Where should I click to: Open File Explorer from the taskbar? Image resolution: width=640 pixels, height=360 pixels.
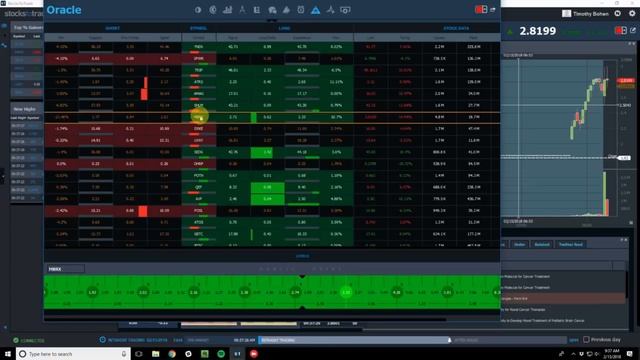(x=156, y=353)
